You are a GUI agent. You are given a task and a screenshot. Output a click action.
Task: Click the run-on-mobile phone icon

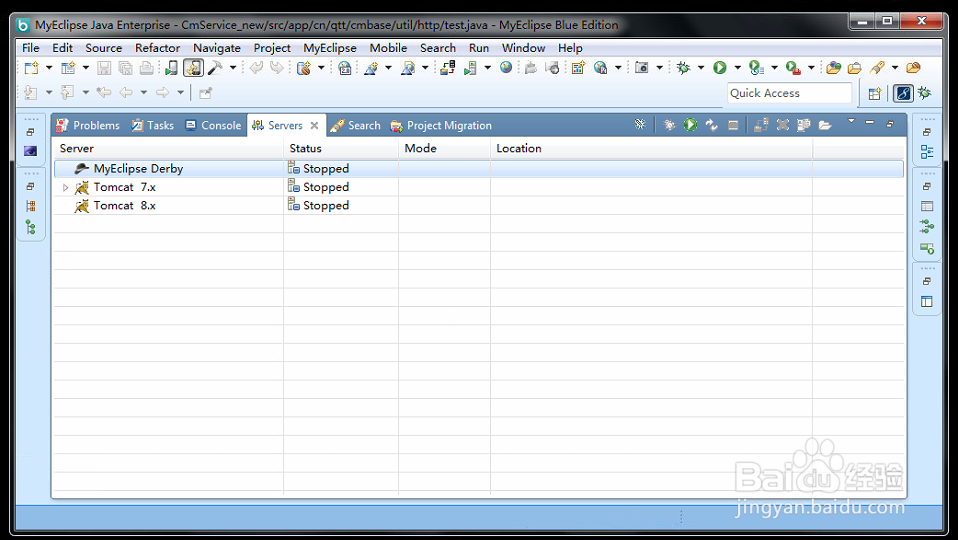172,68
